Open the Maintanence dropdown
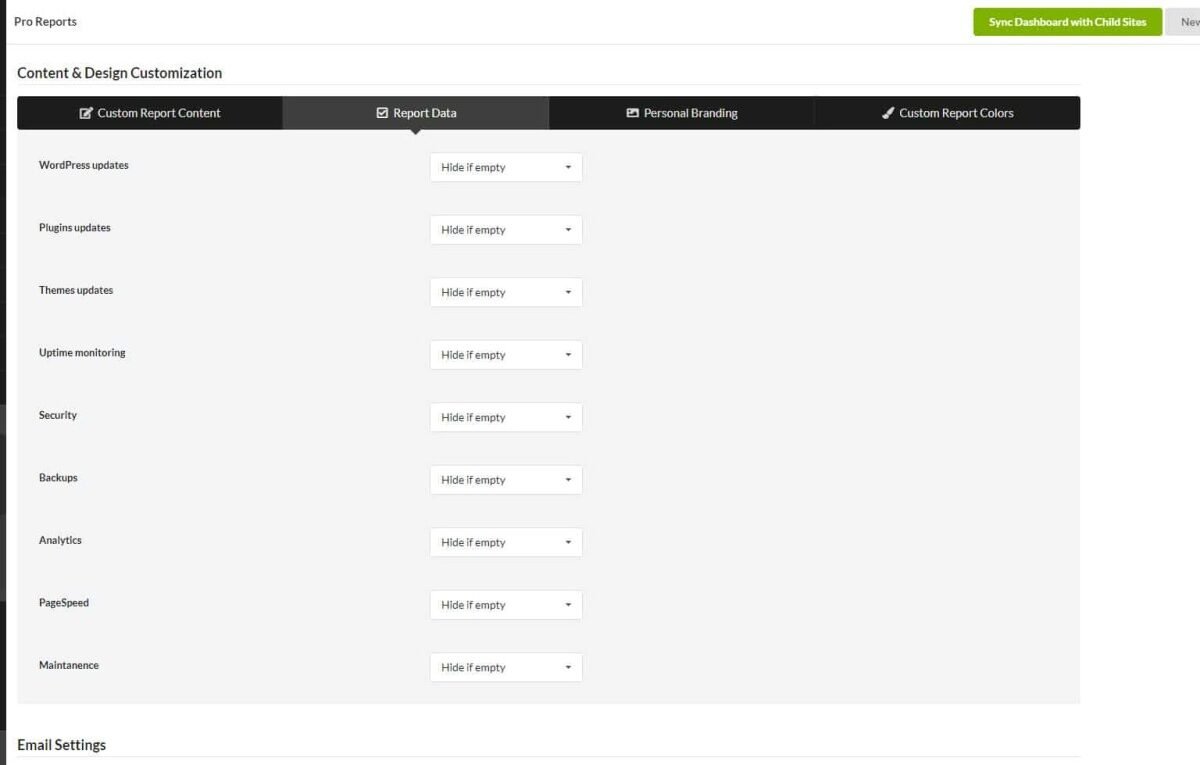The height and width of the screenshot is (765, 1200). 506,667
